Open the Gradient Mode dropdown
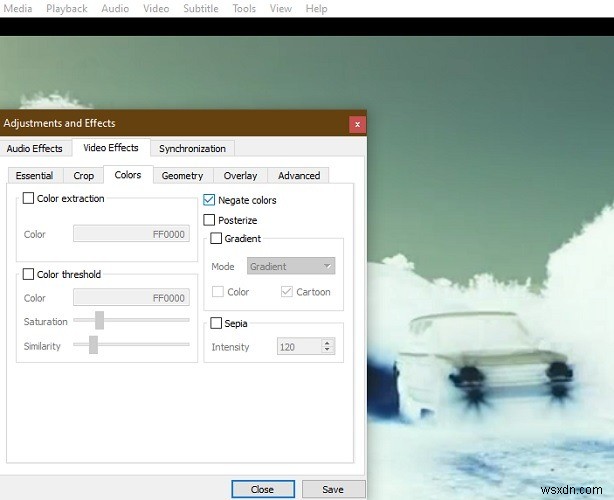The width and height of the screenshot is (614, 500). (291, 266)
